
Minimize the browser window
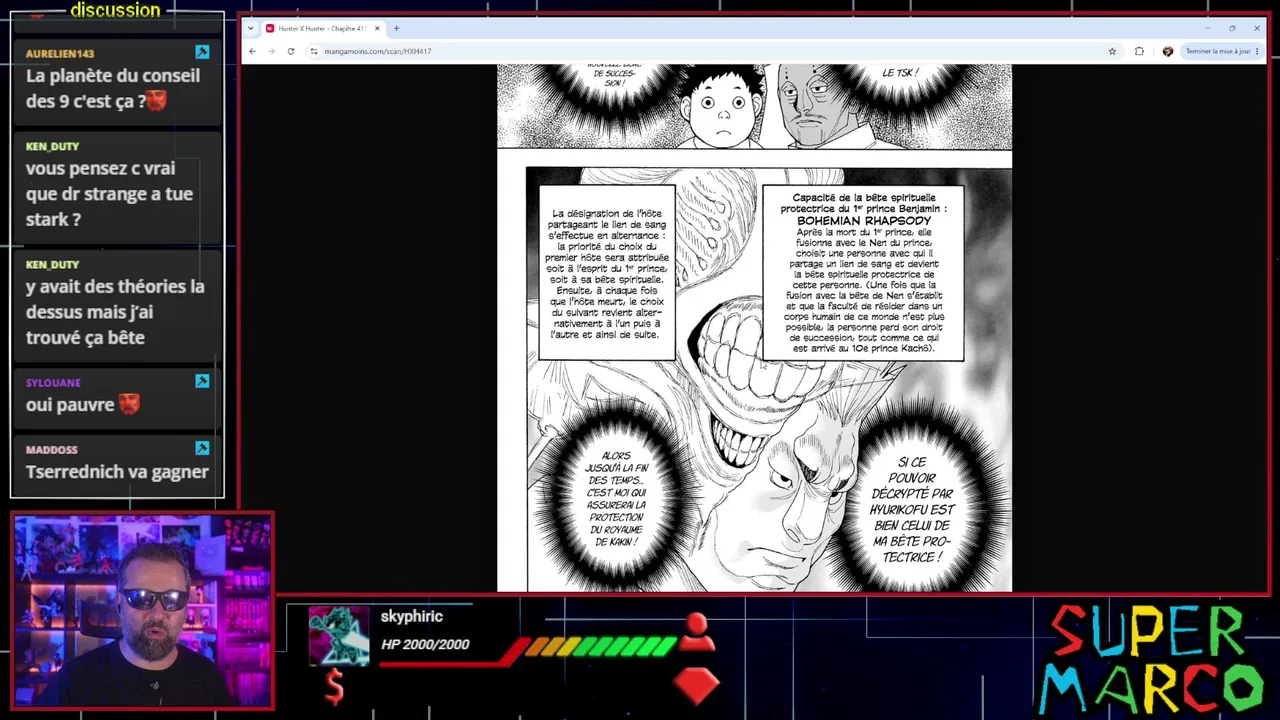(1207, 28)
